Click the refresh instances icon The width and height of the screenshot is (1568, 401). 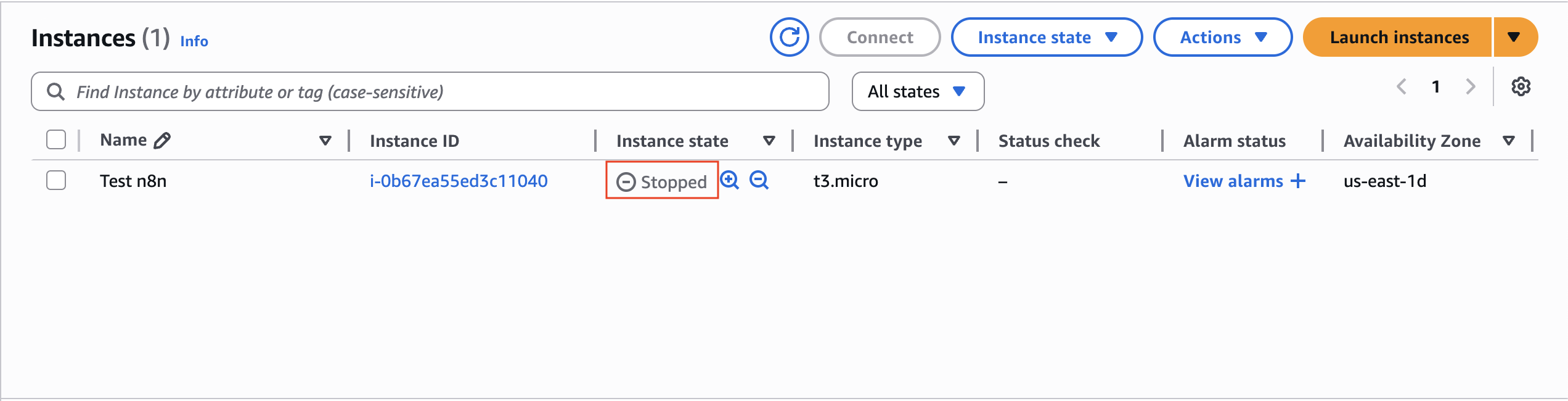tap(789, 37)
